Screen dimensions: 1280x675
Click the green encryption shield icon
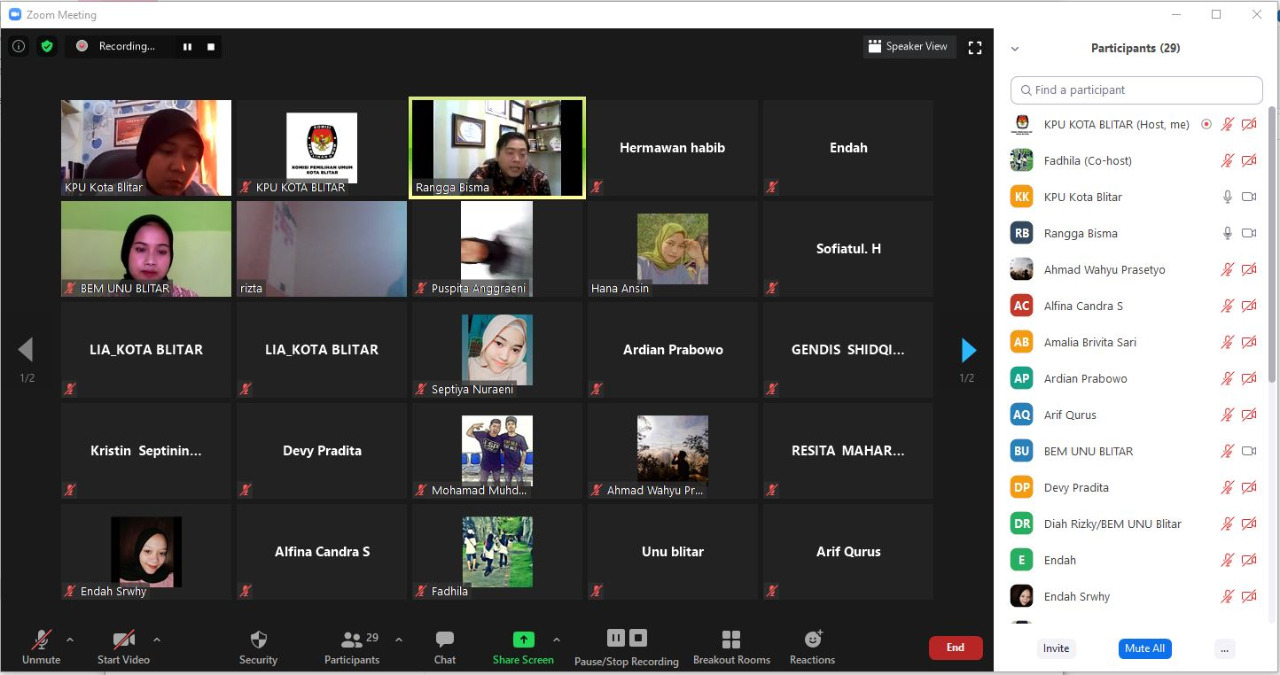tap(47, 46)
